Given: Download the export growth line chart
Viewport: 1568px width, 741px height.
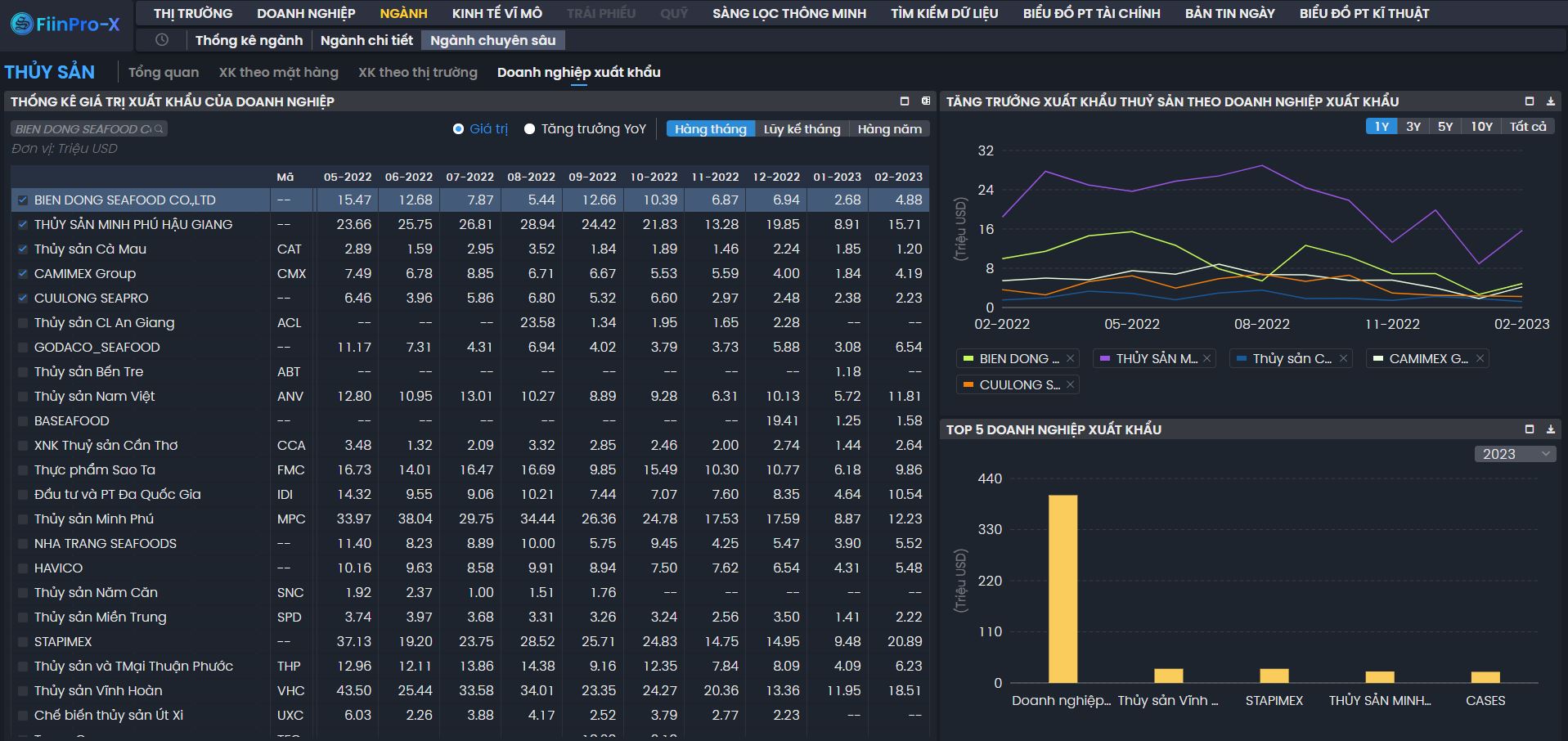Looking at the screenshot, I should click(x=1550, y=101).
